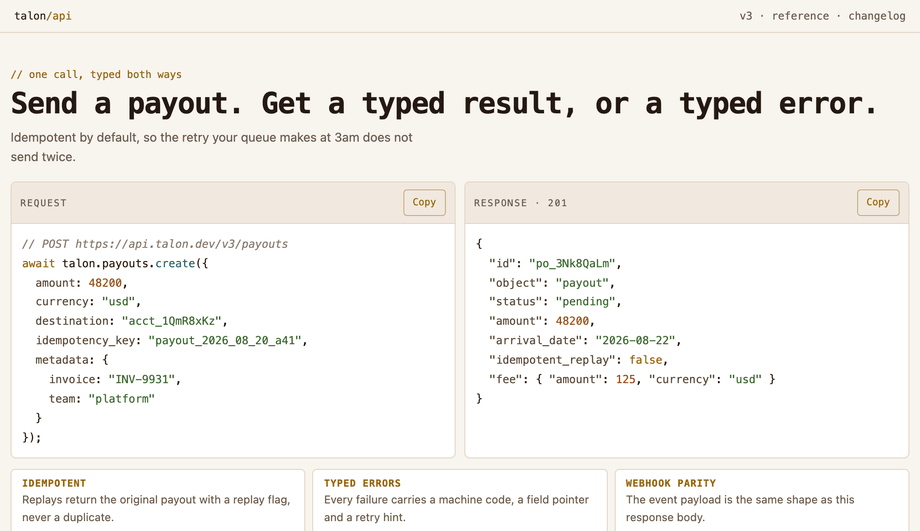The width and height of the screenshot is (920, 531).
Task: Open the v3 version link
Action: tap(745, 16)
